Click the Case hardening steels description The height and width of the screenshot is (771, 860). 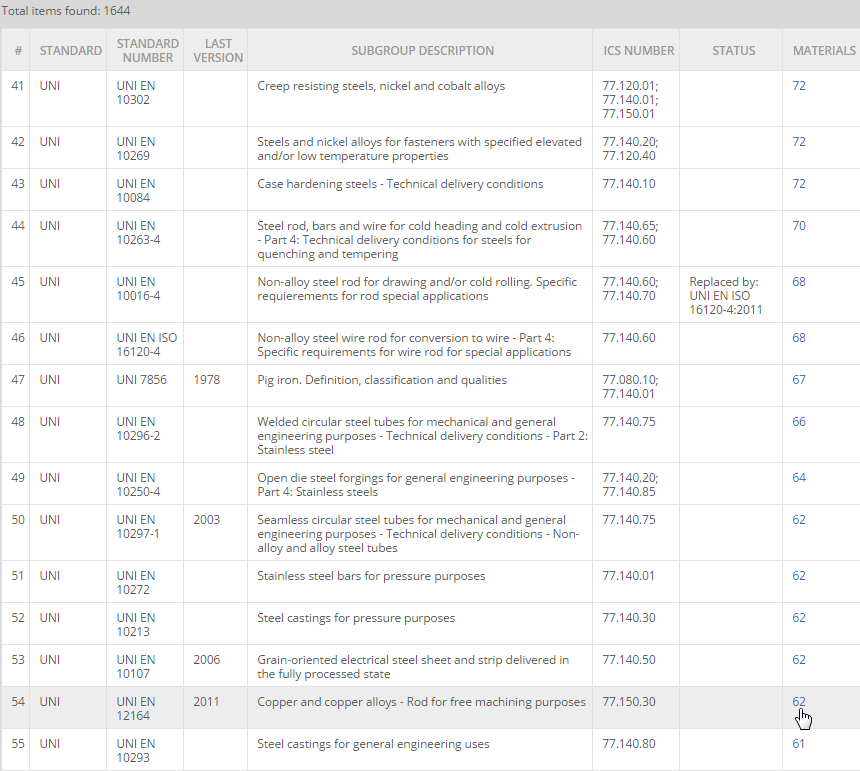[400, 184]
